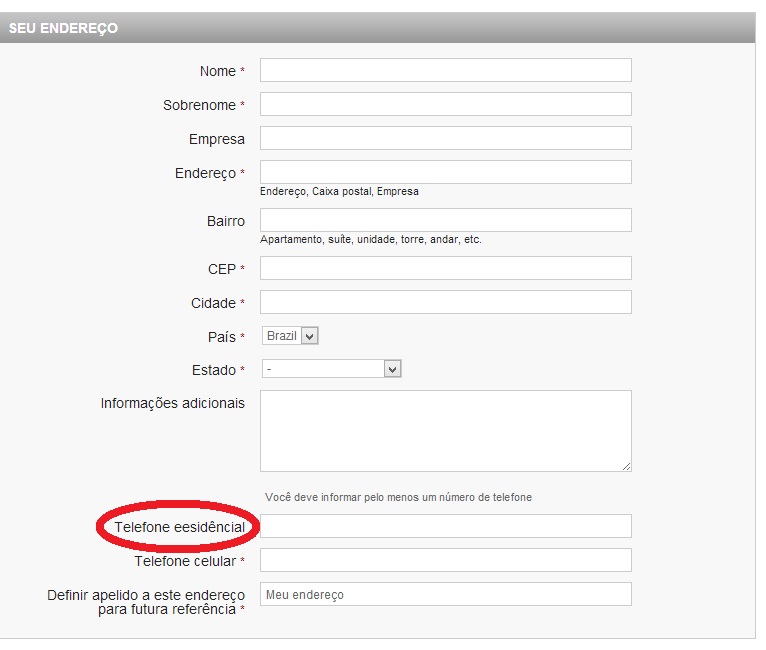The width and height of the screenshot is (766, 650).
Task: Click hint 'Apartamento, suíte, unidade, torre, andar, etc.'
Action: point(371,239)
